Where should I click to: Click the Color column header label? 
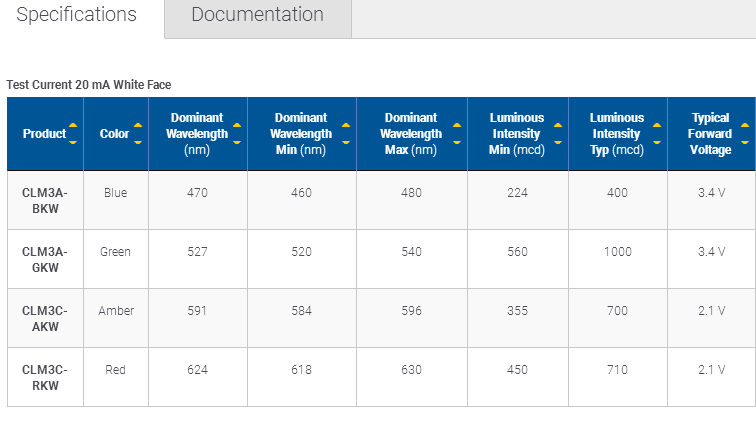114,134
